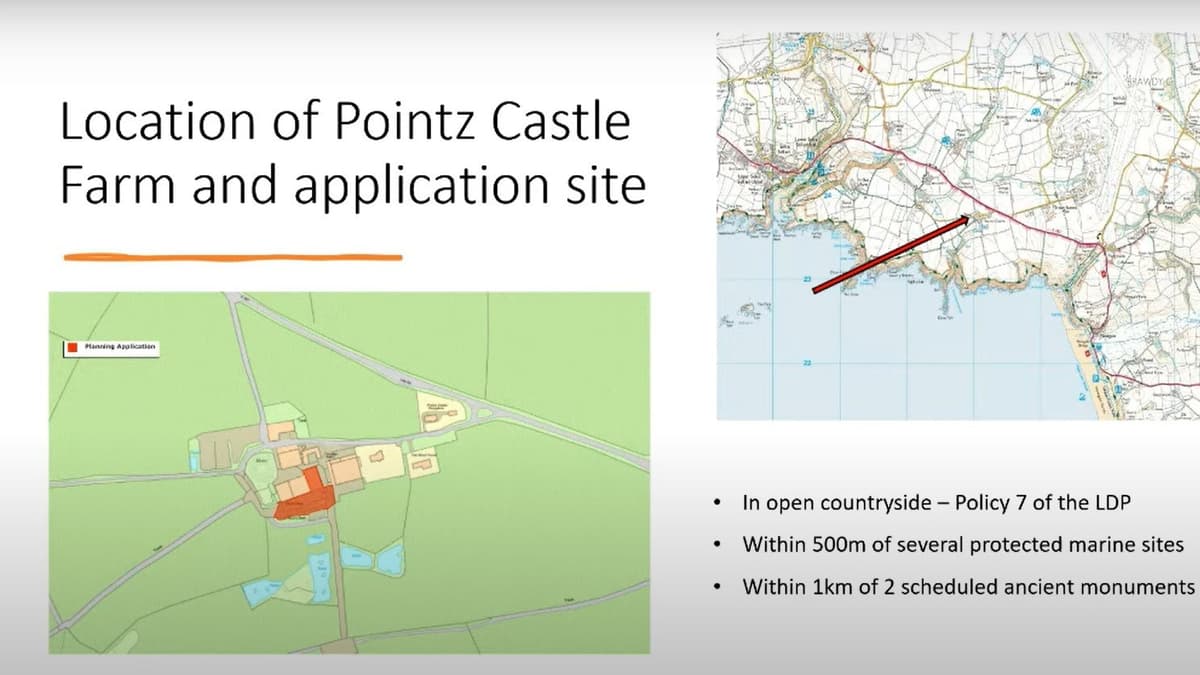1200x675 pixels.
Task: Select the Planning Application legend label
Action: click(120, 349)
